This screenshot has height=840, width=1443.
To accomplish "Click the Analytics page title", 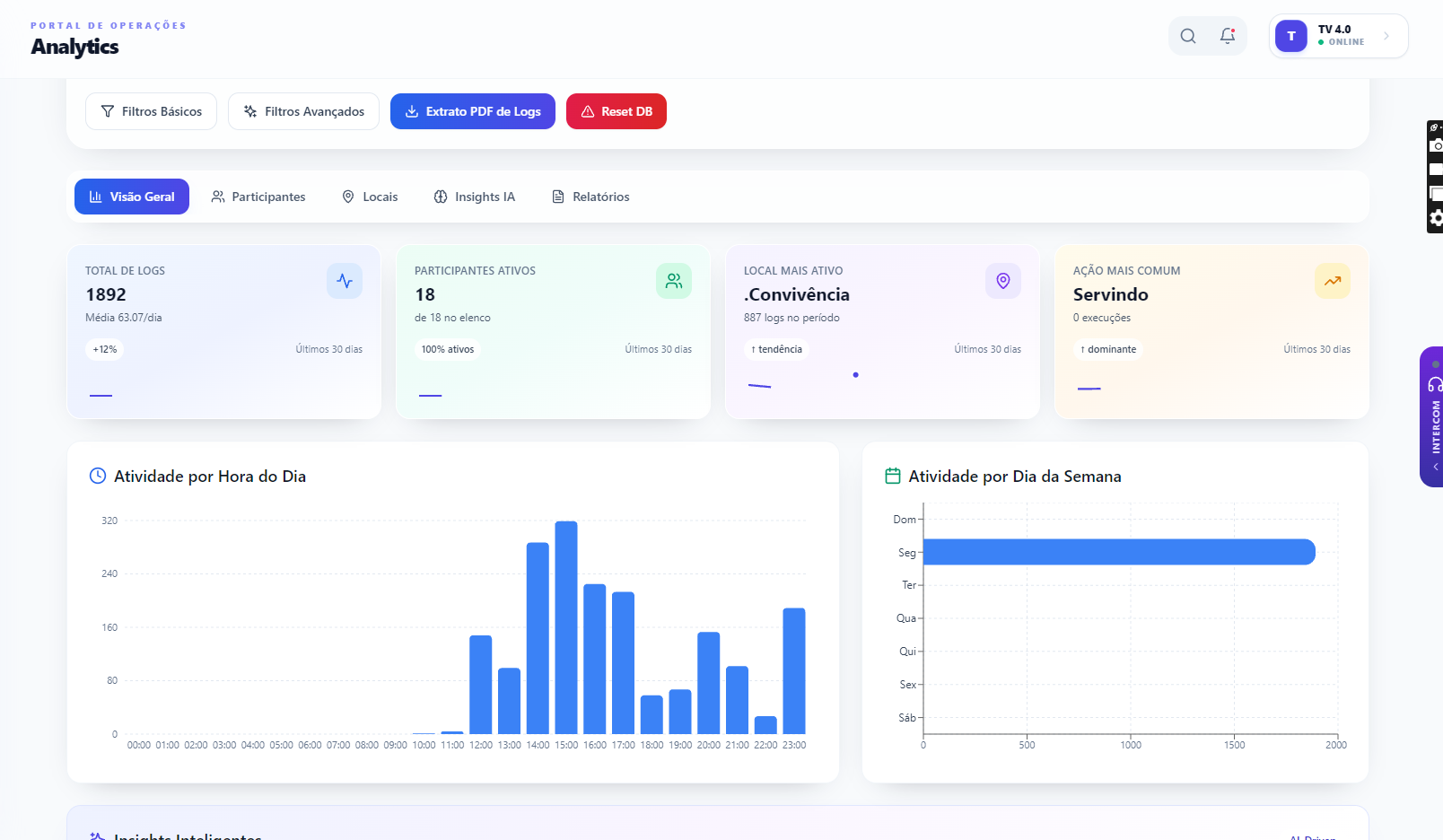I will point(74,47).
